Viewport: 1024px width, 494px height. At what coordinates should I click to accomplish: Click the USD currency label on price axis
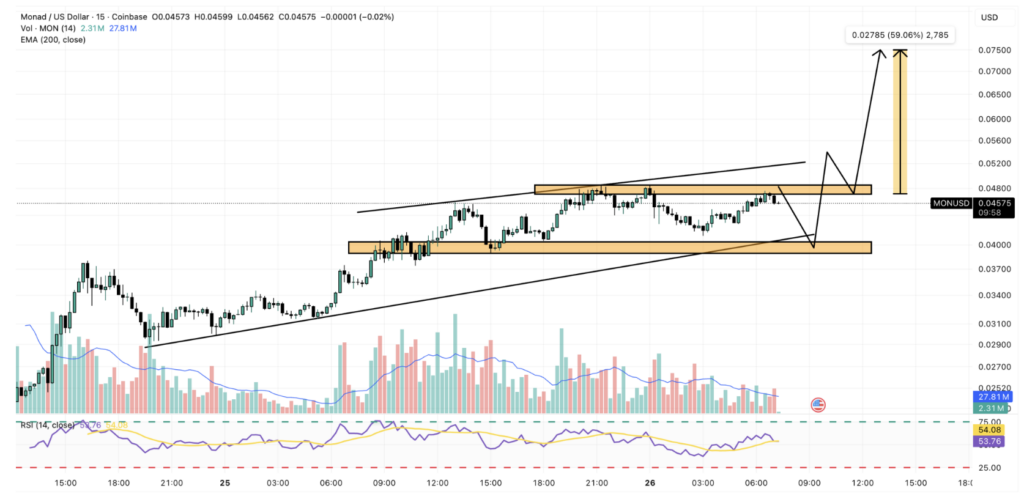[x=990, y=17]
